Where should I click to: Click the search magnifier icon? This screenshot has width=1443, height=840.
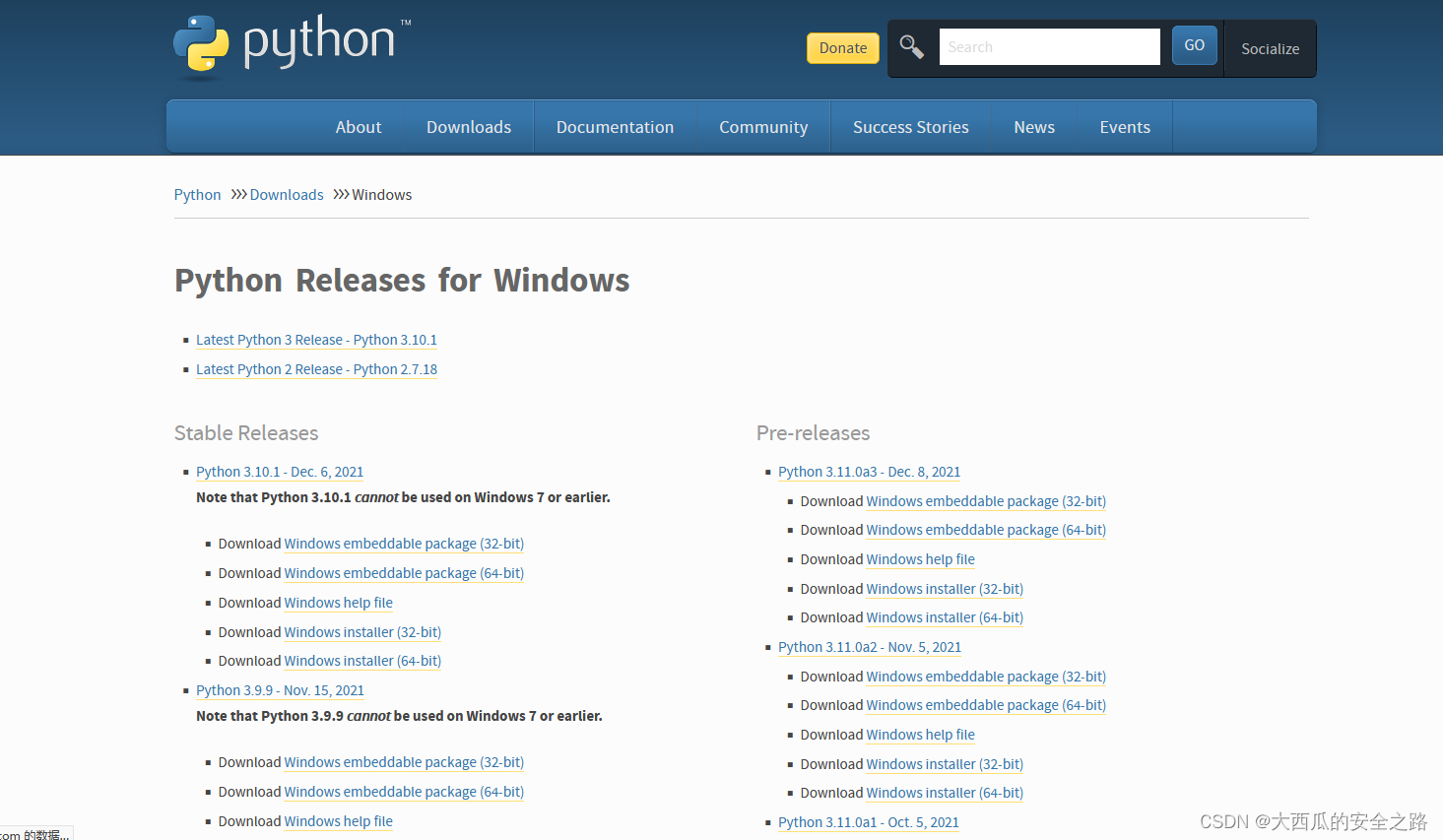tap(910, 46)
